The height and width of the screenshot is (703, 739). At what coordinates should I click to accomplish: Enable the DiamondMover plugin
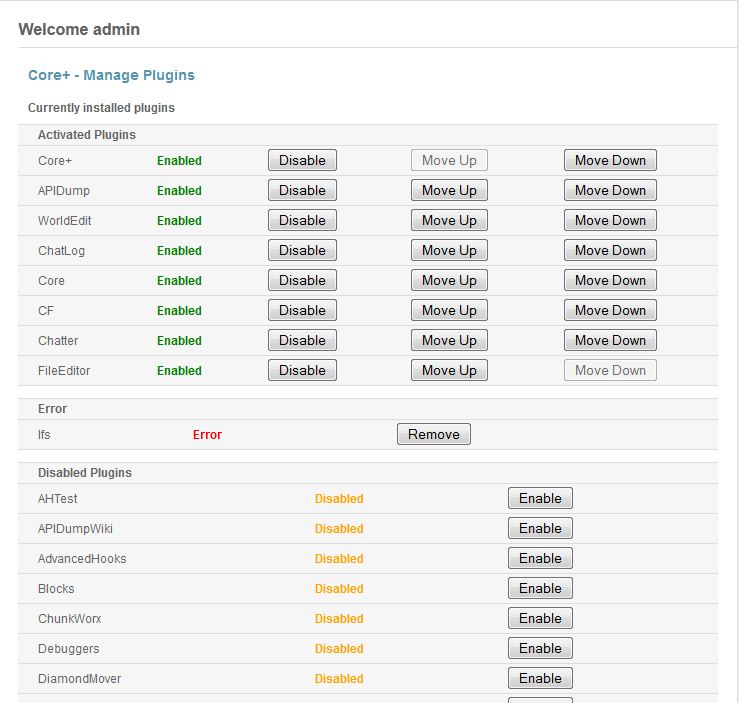[x=540, y=678]
